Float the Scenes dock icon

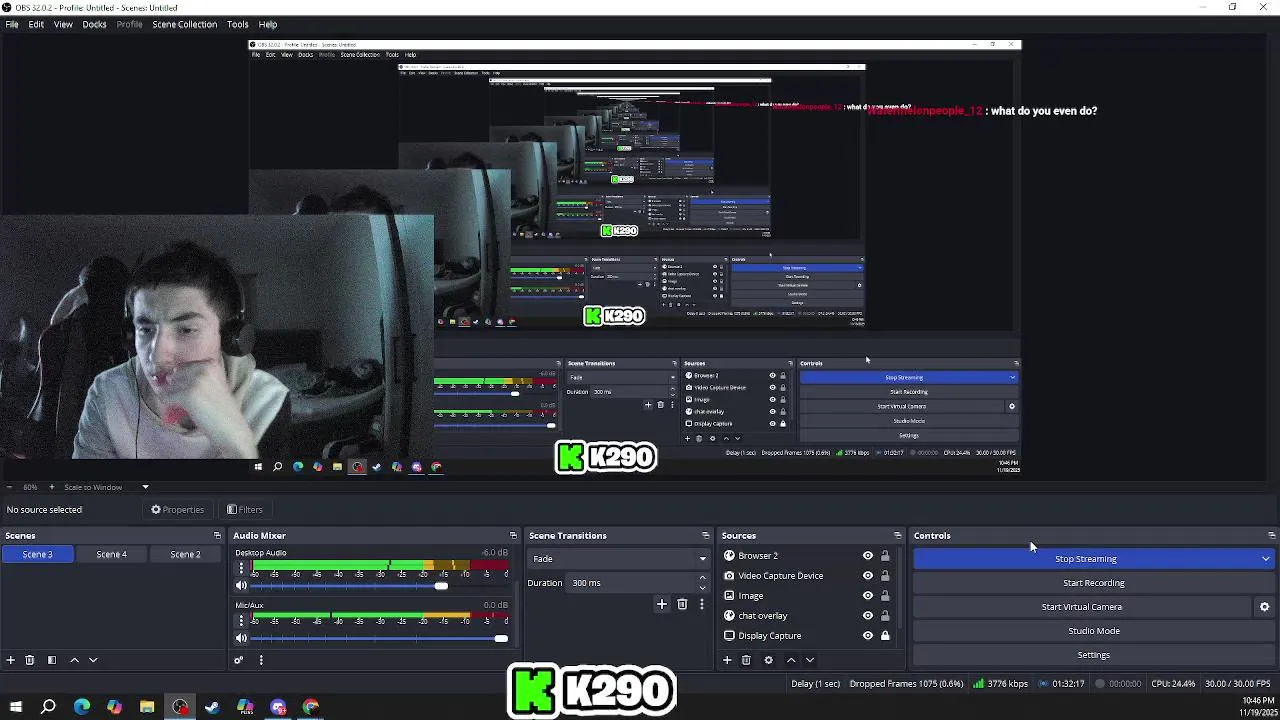217,536
